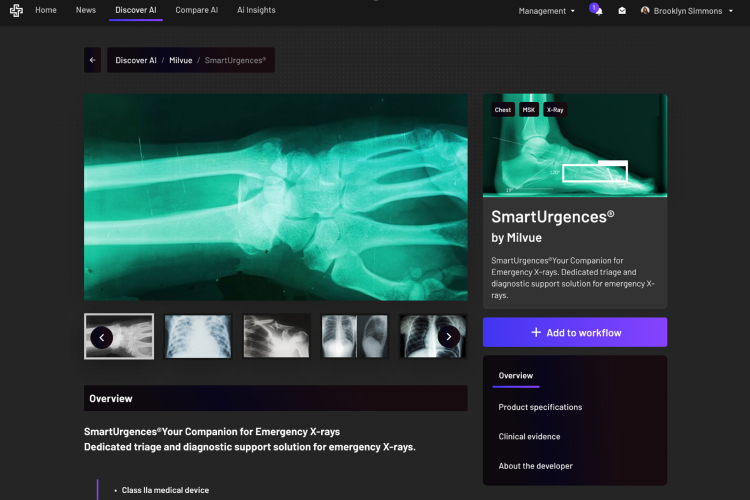Click the by Milvue text
Image resolution: width=750 pixels, height=500 pixels.
pyautogui.click(x=517, y=238)
